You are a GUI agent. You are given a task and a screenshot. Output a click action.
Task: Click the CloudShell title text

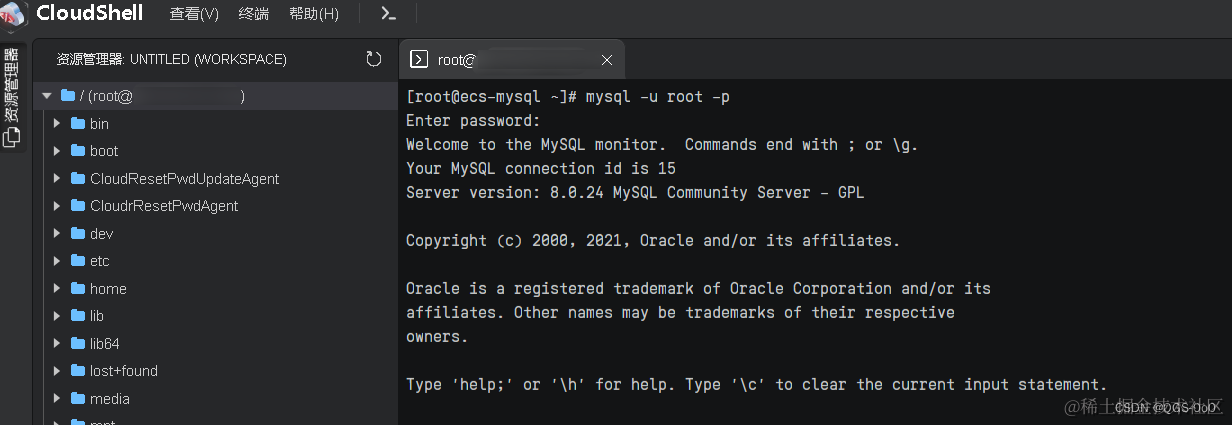(90, 13)
